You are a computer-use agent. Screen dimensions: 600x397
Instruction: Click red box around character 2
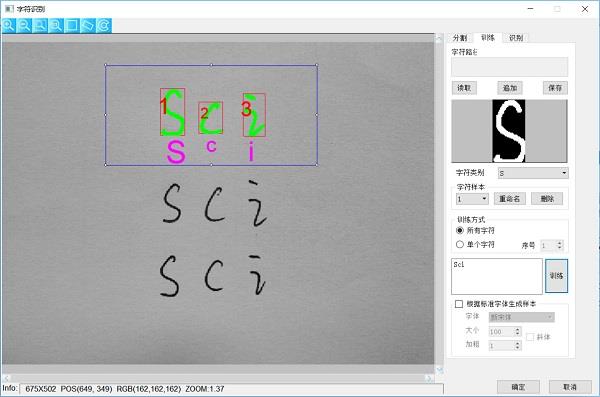click(x=210, y=118)
